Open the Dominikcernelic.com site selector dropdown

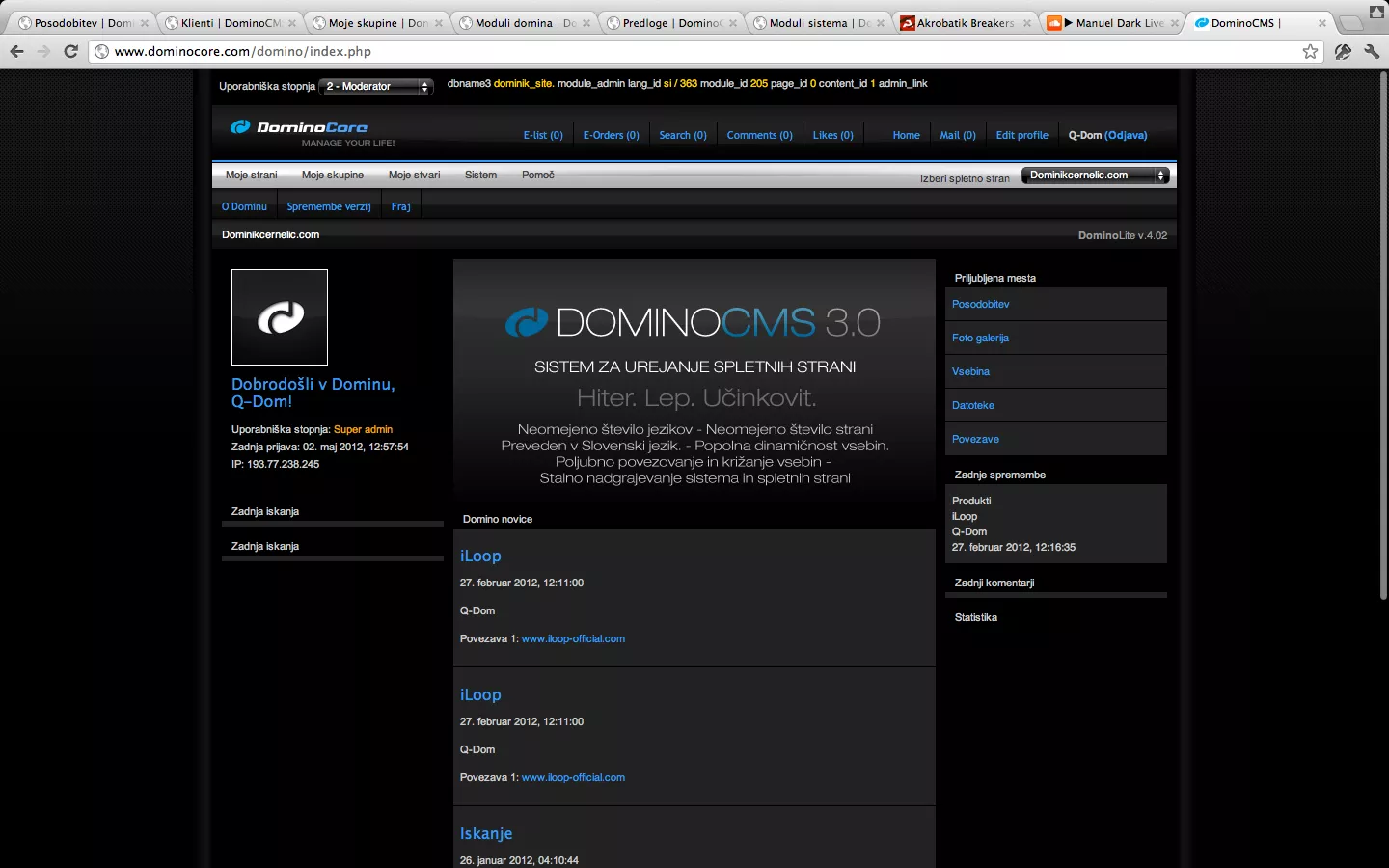tap(1095, 175)
